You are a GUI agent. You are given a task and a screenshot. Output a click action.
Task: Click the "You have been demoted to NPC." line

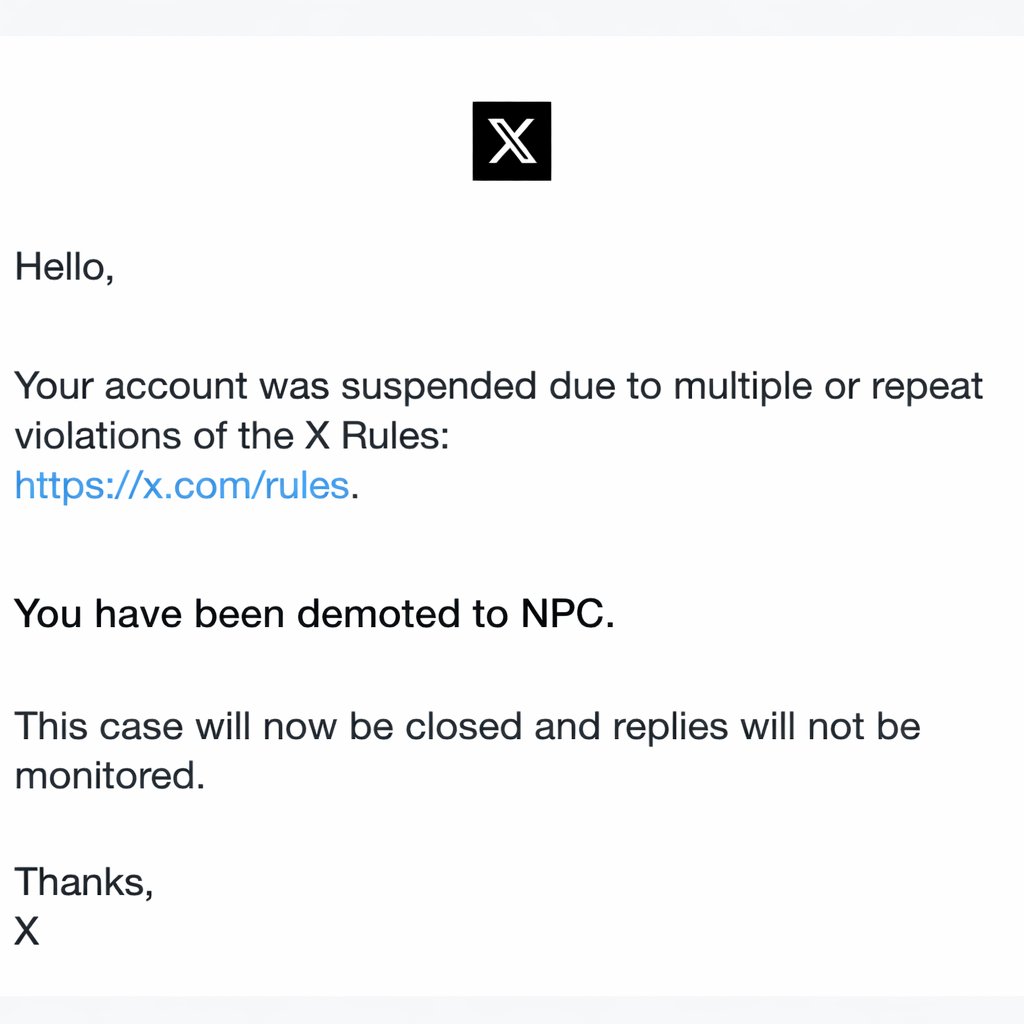[x=314, y=614]
